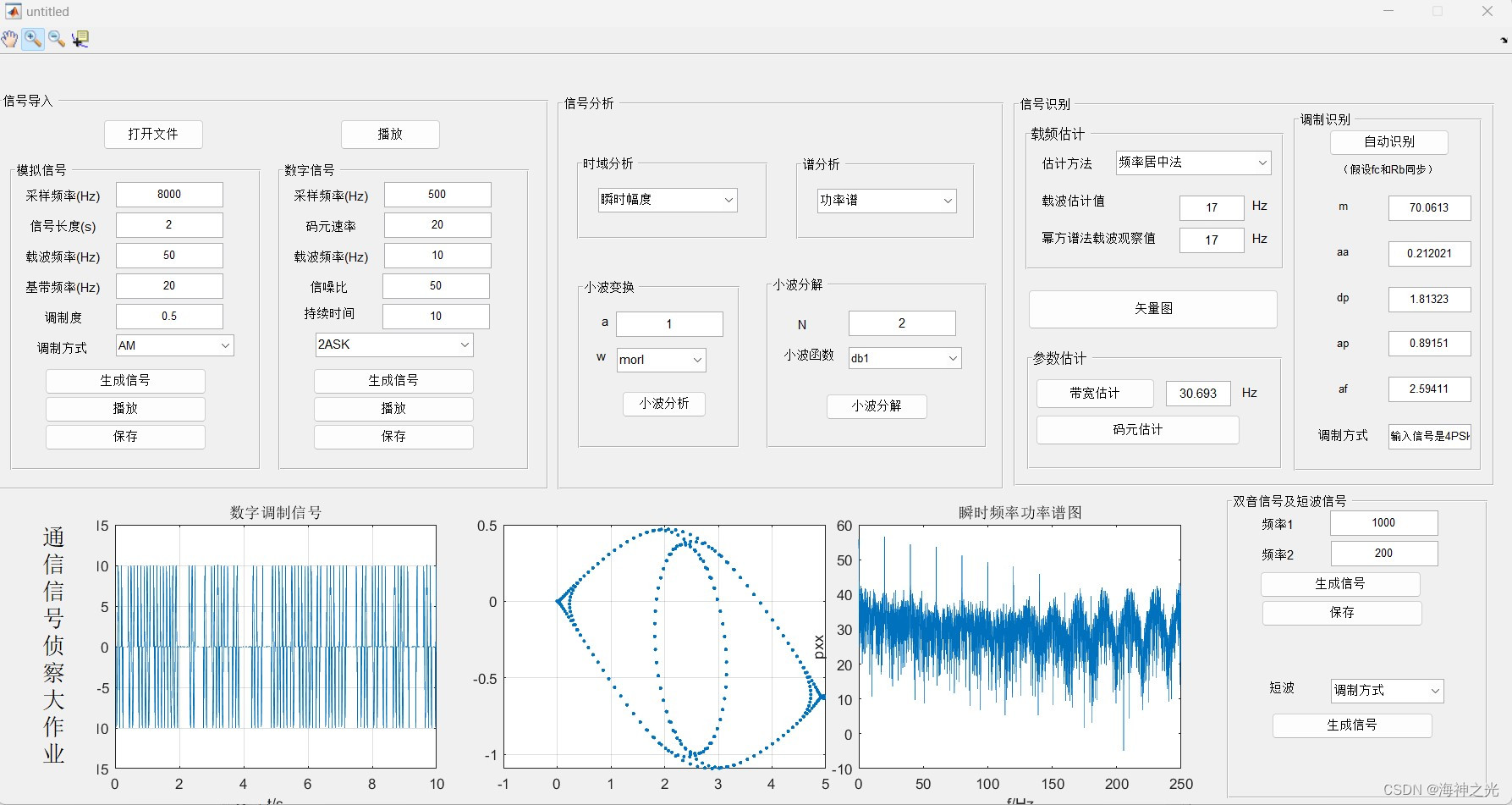
Task: Select the Pan hand tool
Action: [9, 39]
